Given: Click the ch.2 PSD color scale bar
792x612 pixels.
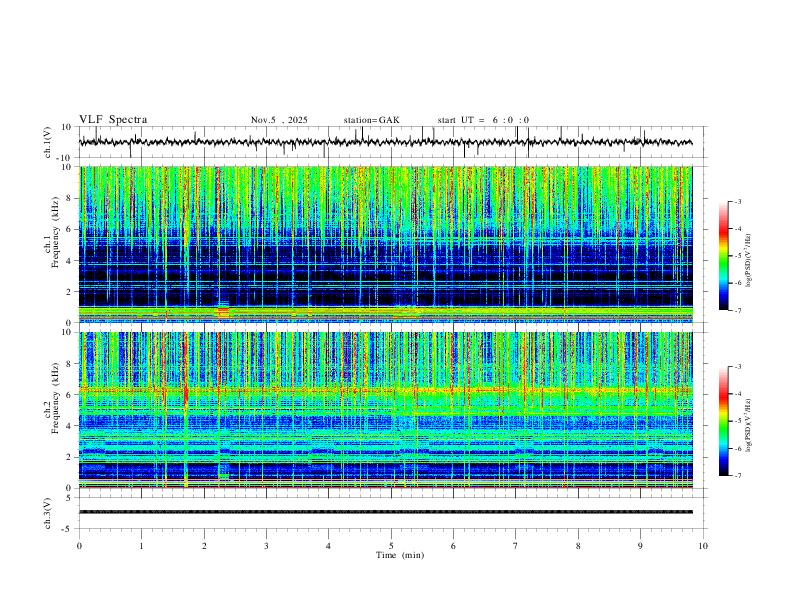Looking at the screenshot, I should (x=723, y=421).
